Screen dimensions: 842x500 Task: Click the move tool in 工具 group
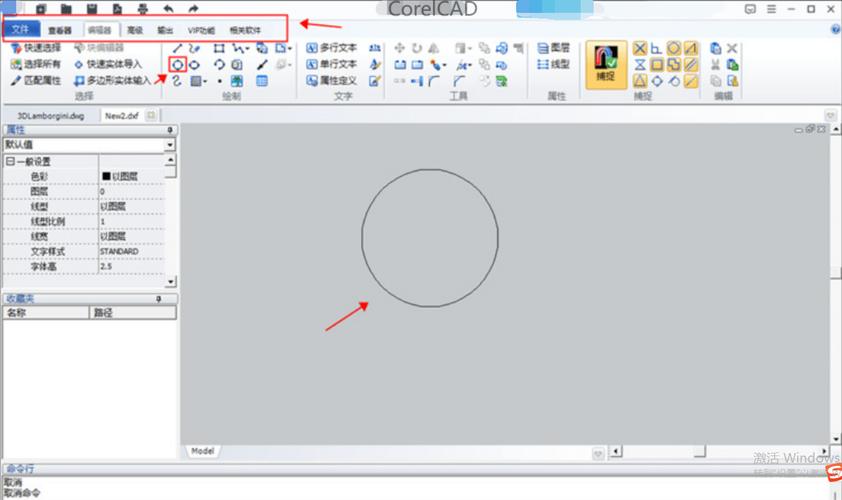400,48
